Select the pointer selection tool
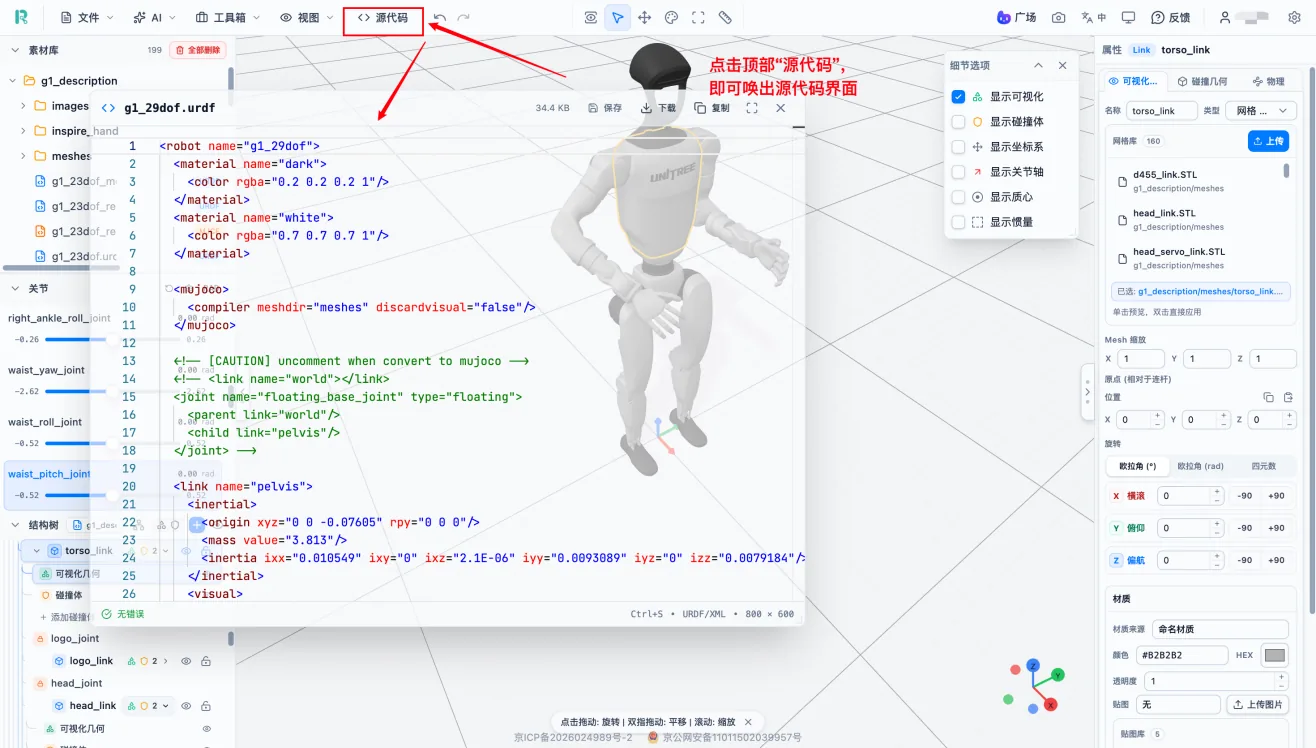The height and width of the screenshot is (748, 1316). [618, 18]
